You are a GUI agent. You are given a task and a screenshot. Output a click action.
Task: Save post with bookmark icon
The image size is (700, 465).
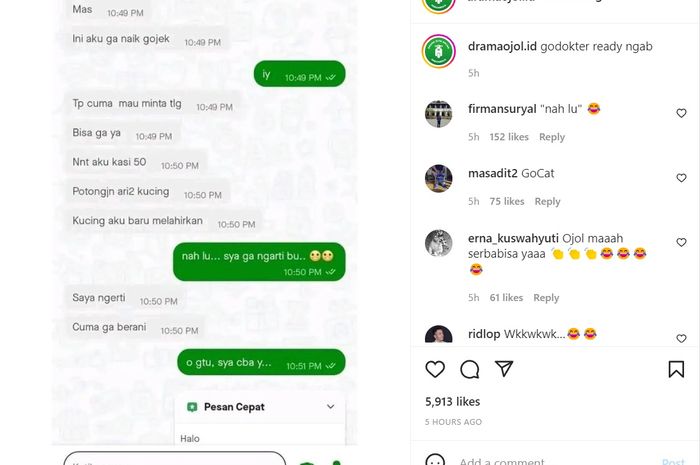(x=676, y=369)
